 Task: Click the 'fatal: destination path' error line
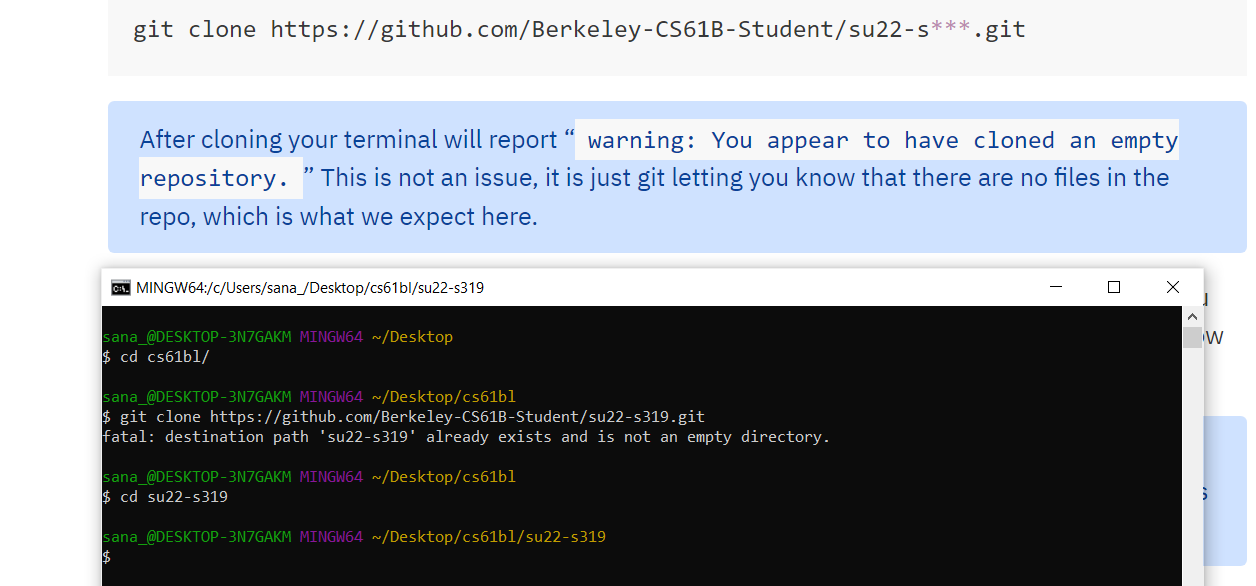tap(466, 437)
